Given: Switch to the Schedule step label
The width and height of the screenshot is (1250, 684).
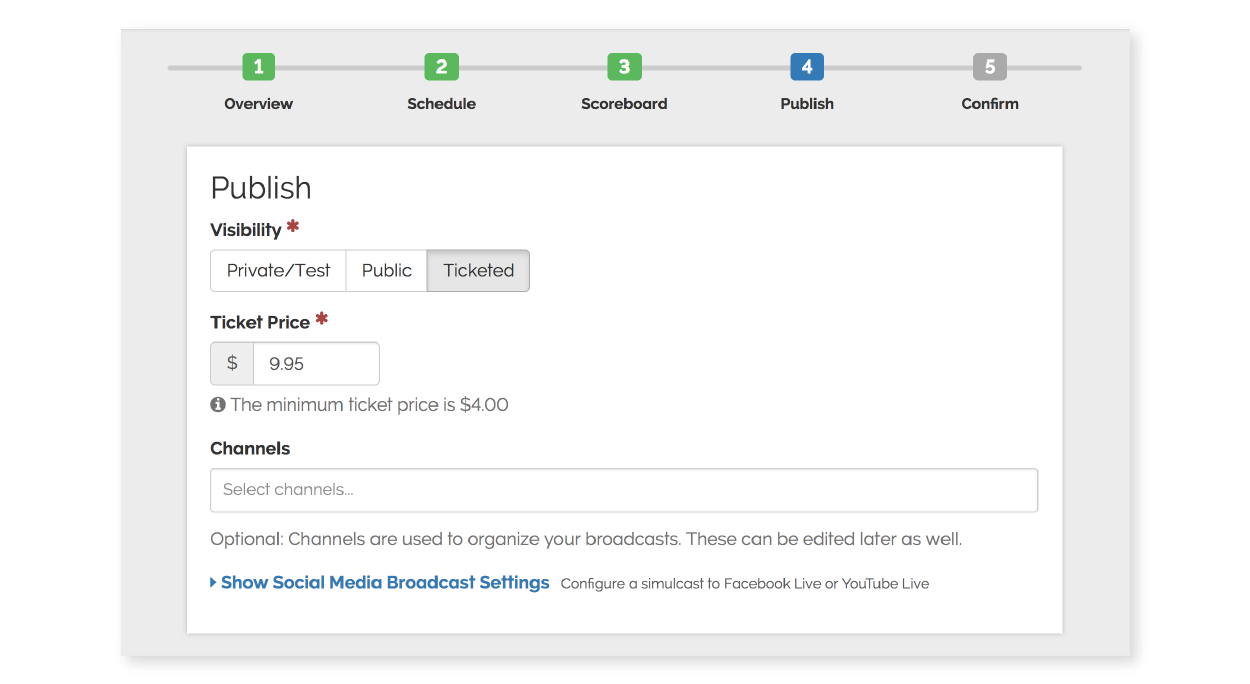Looking at the screenshot, I should [x=441, y=104].
